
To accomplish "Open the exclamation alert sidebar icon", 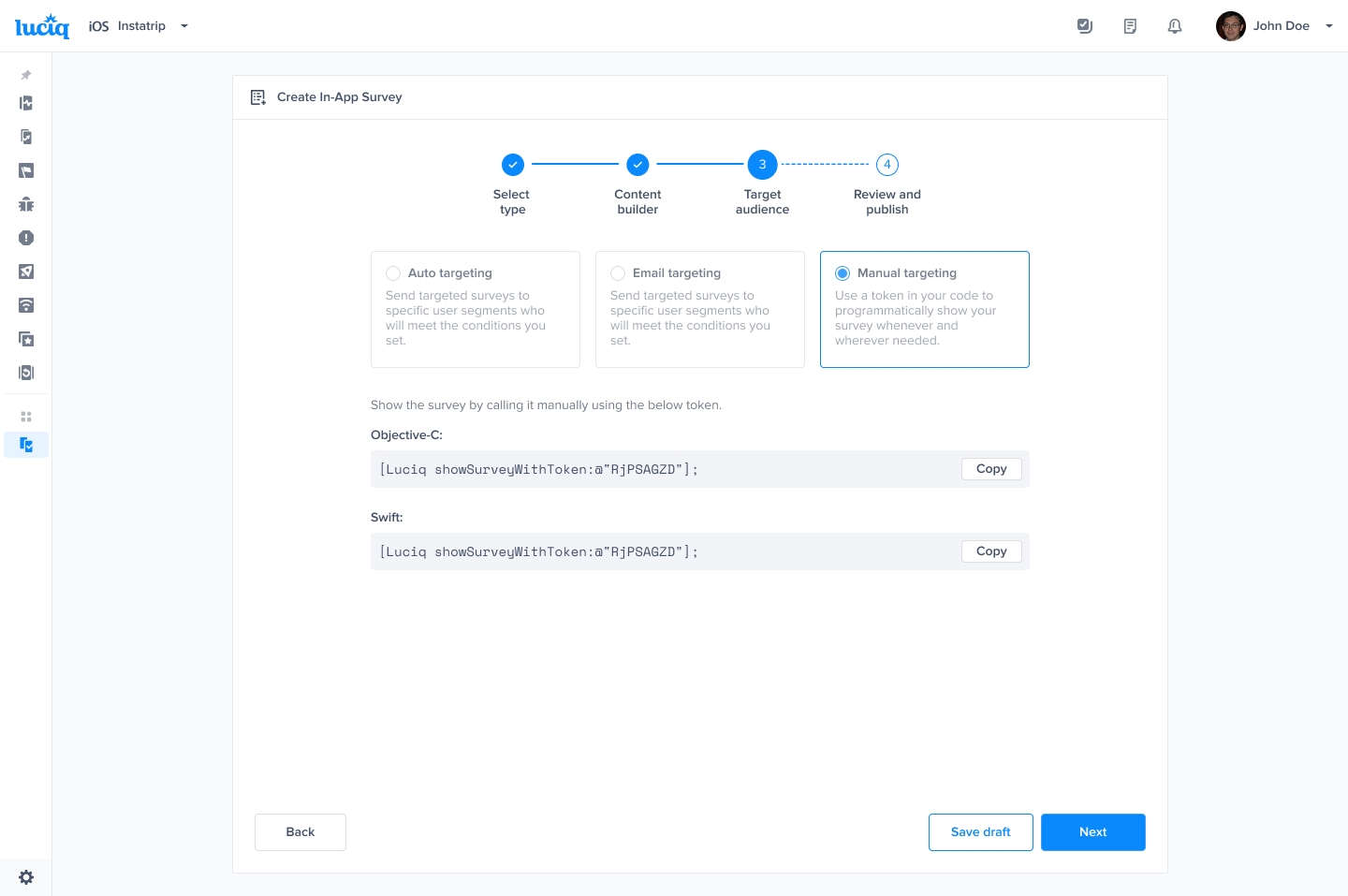I will tap(26, 238).
